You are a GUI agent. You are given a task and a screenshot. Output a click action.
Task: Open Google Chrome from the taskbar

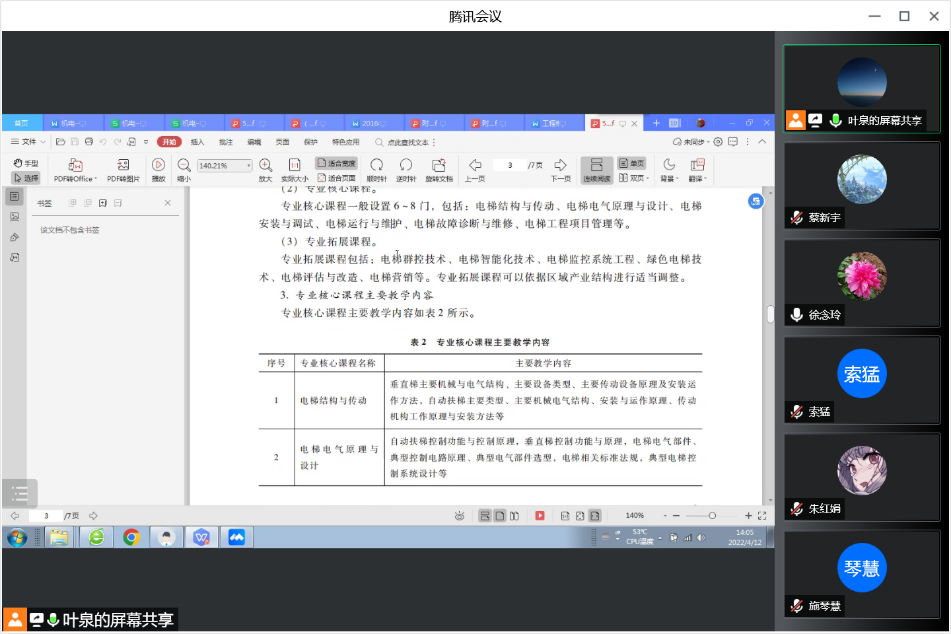pos(131,537)
